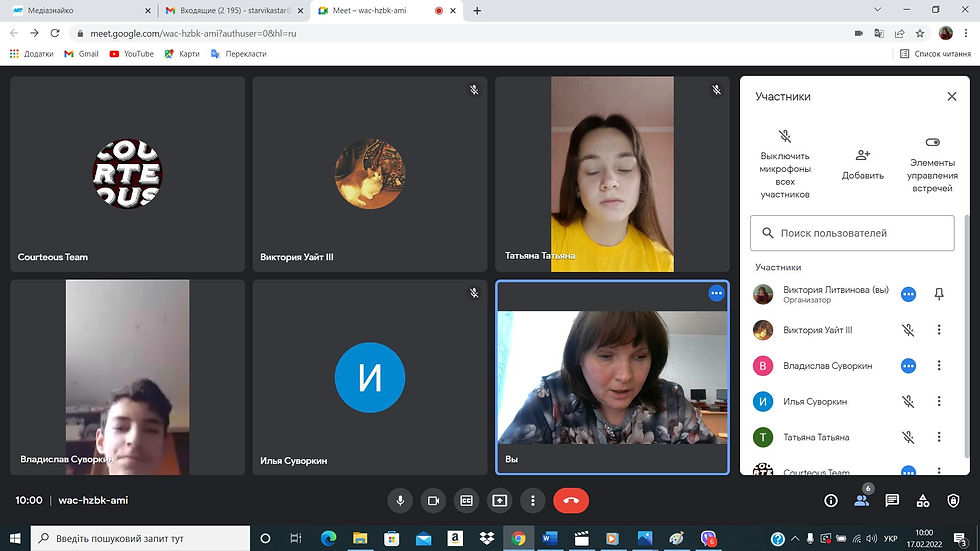Open the Windows Start menu
This screenshot has height=551, width=980.
point(15,538)
